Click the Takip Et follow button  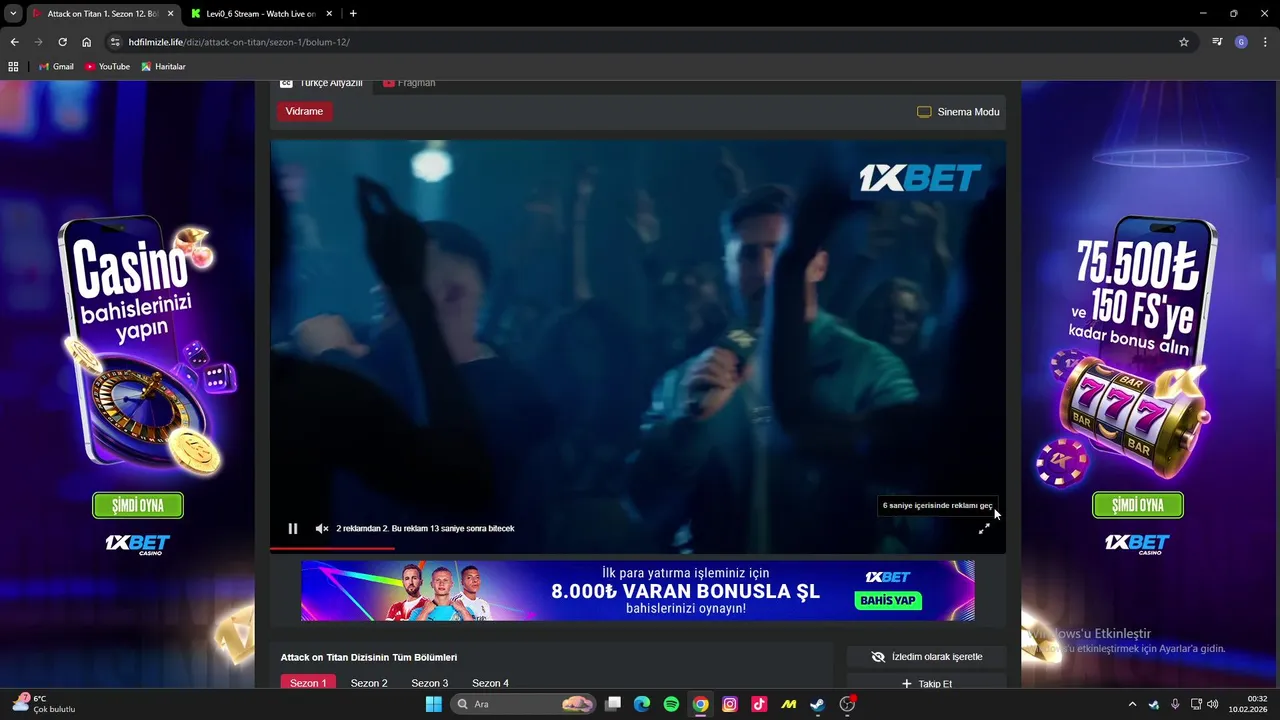coord(926,683)
